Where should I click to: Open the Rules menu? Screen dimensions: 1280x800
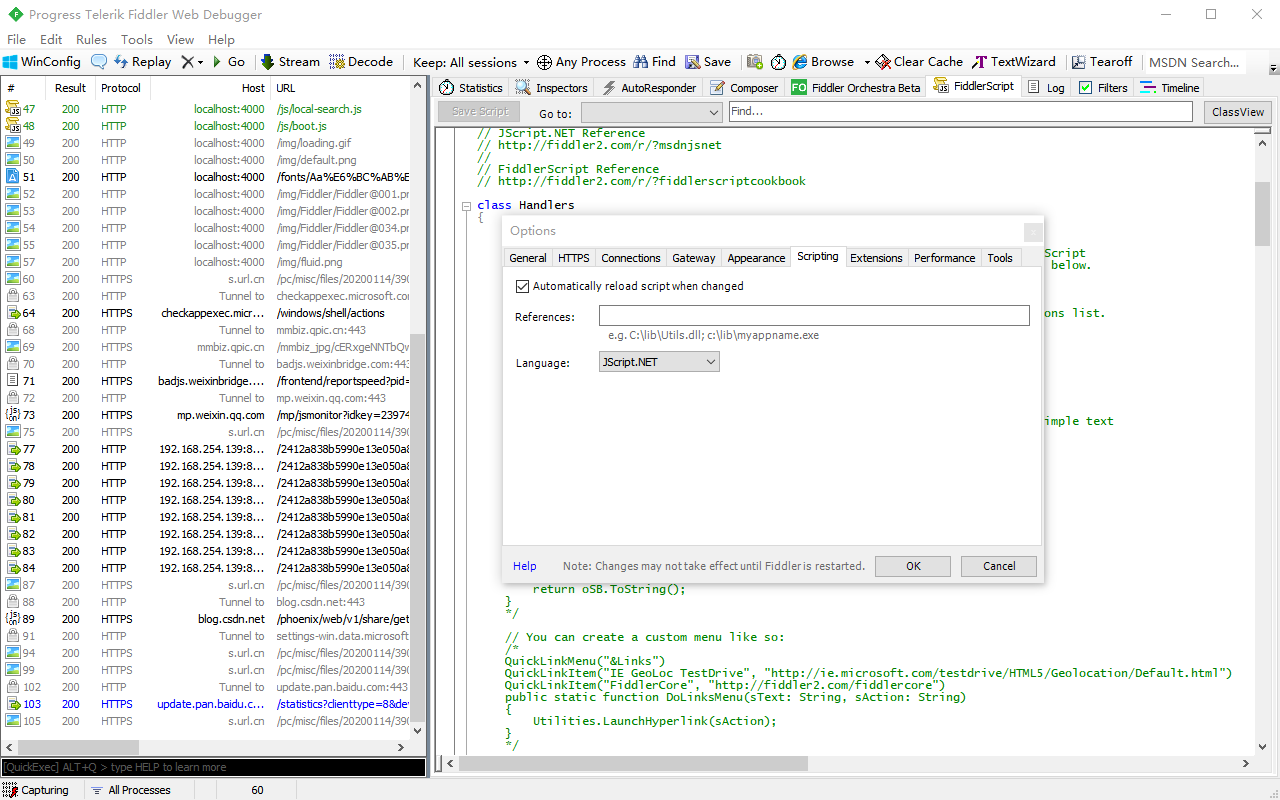[x=91, y=40]
